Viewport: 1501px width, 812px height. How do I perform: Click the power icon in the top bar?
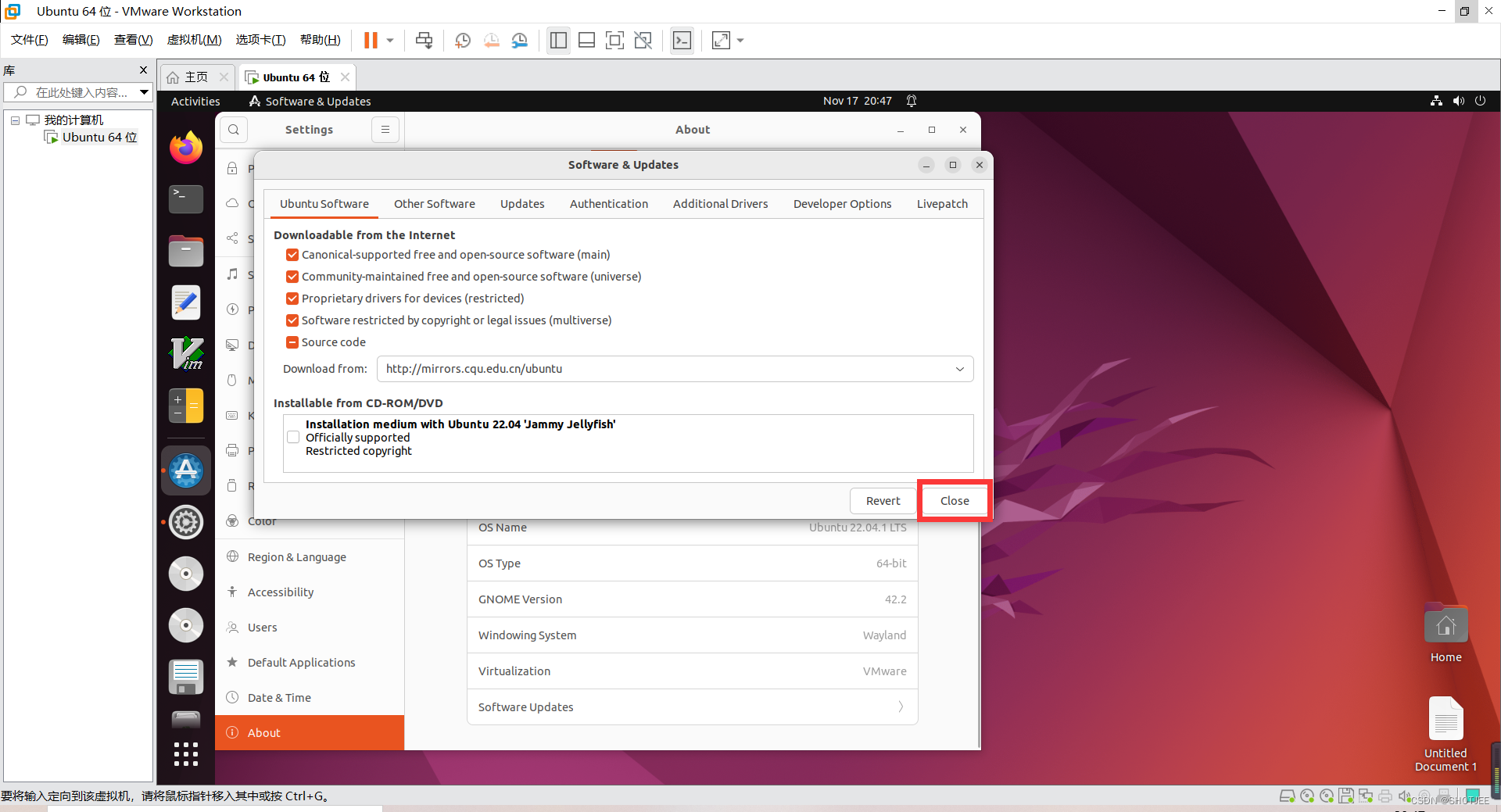[1480, 101]
